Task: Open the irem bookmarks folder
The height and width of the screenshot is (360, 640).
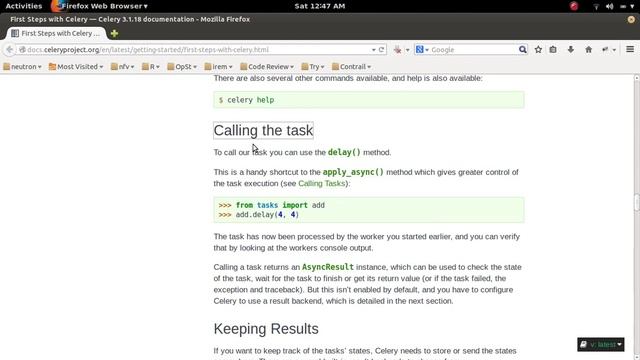Action: (x=218, y=67)
